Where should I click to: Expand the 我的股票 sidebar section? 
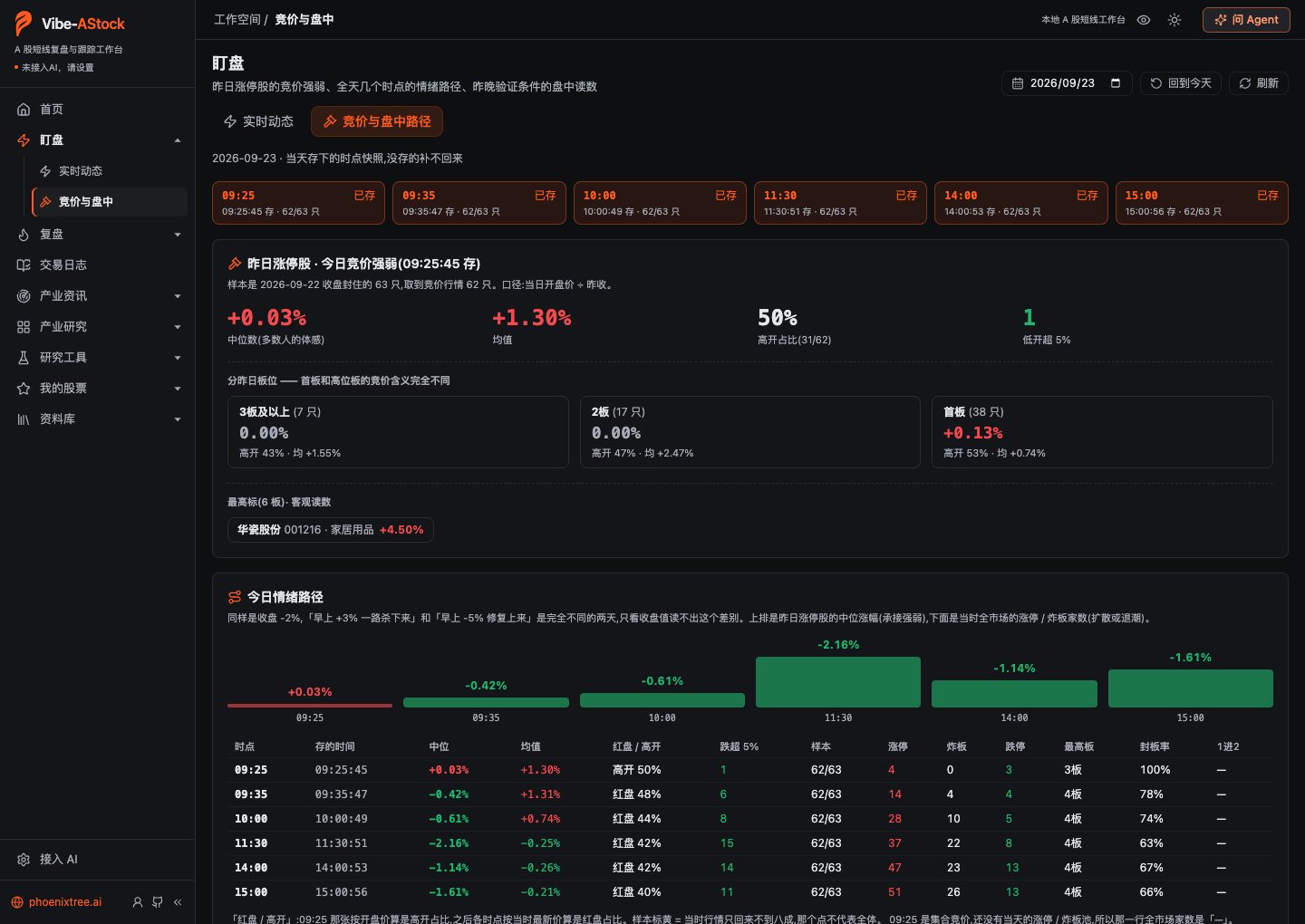point(178,389)
